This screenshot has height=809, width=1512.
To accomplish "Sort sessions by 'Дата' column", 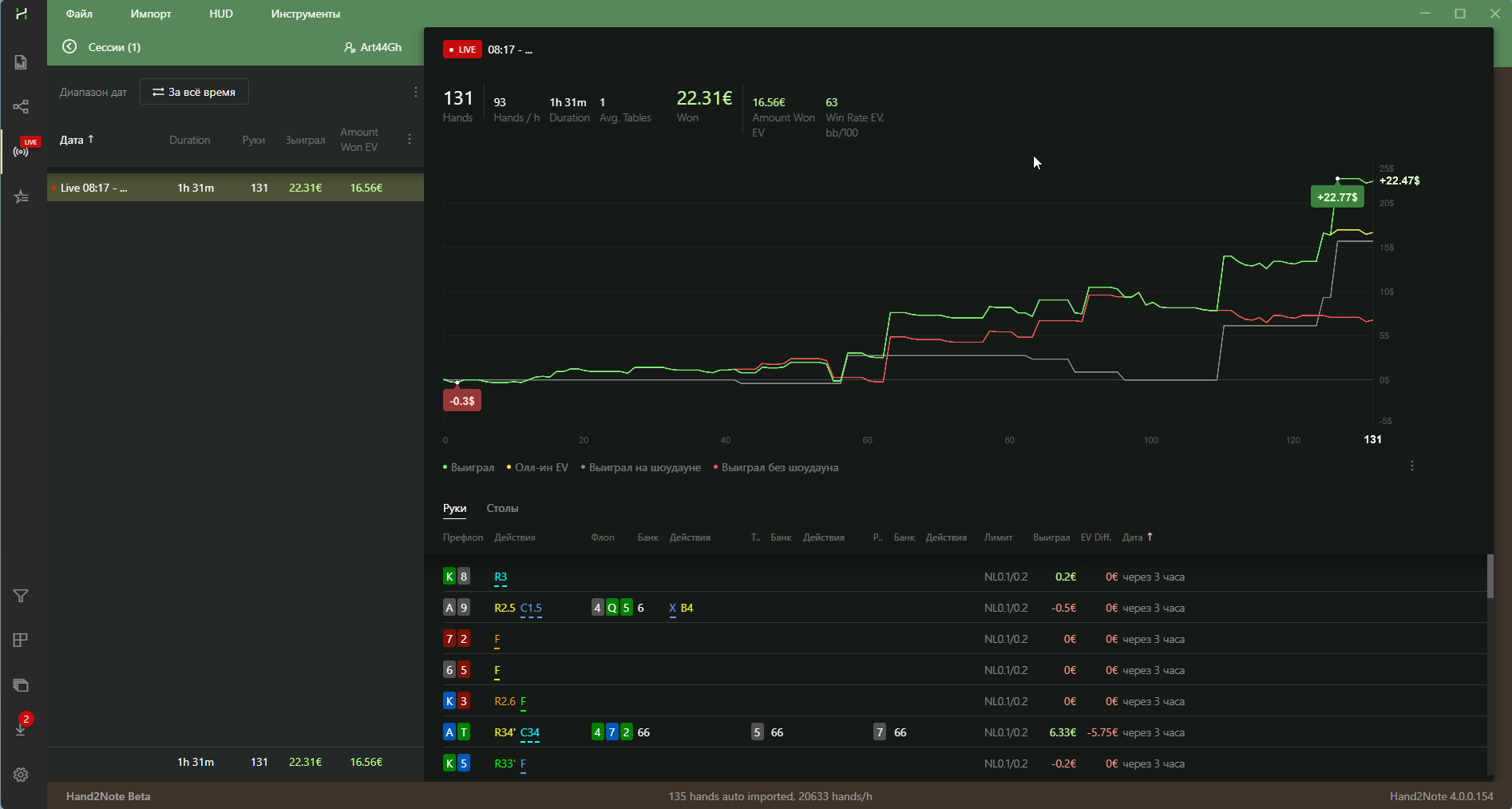I will (x=77, y=140).
